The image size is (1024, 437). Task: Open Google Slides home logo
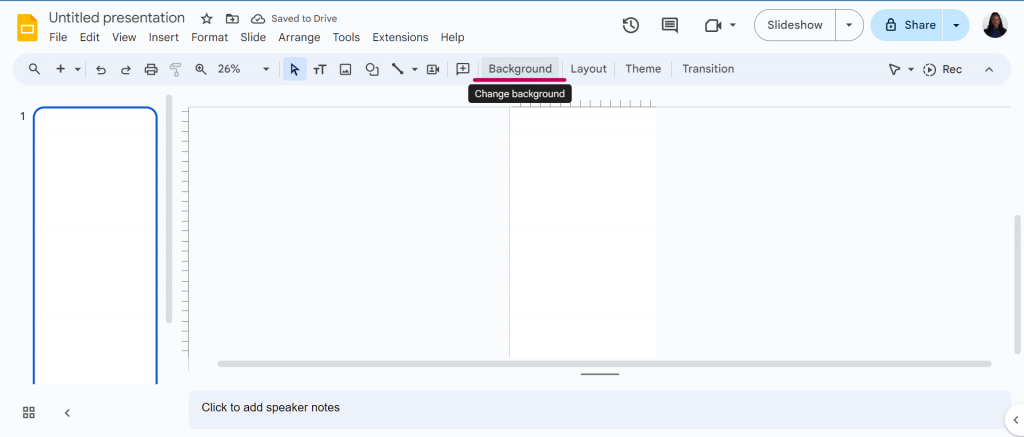(x=27, y=27)
